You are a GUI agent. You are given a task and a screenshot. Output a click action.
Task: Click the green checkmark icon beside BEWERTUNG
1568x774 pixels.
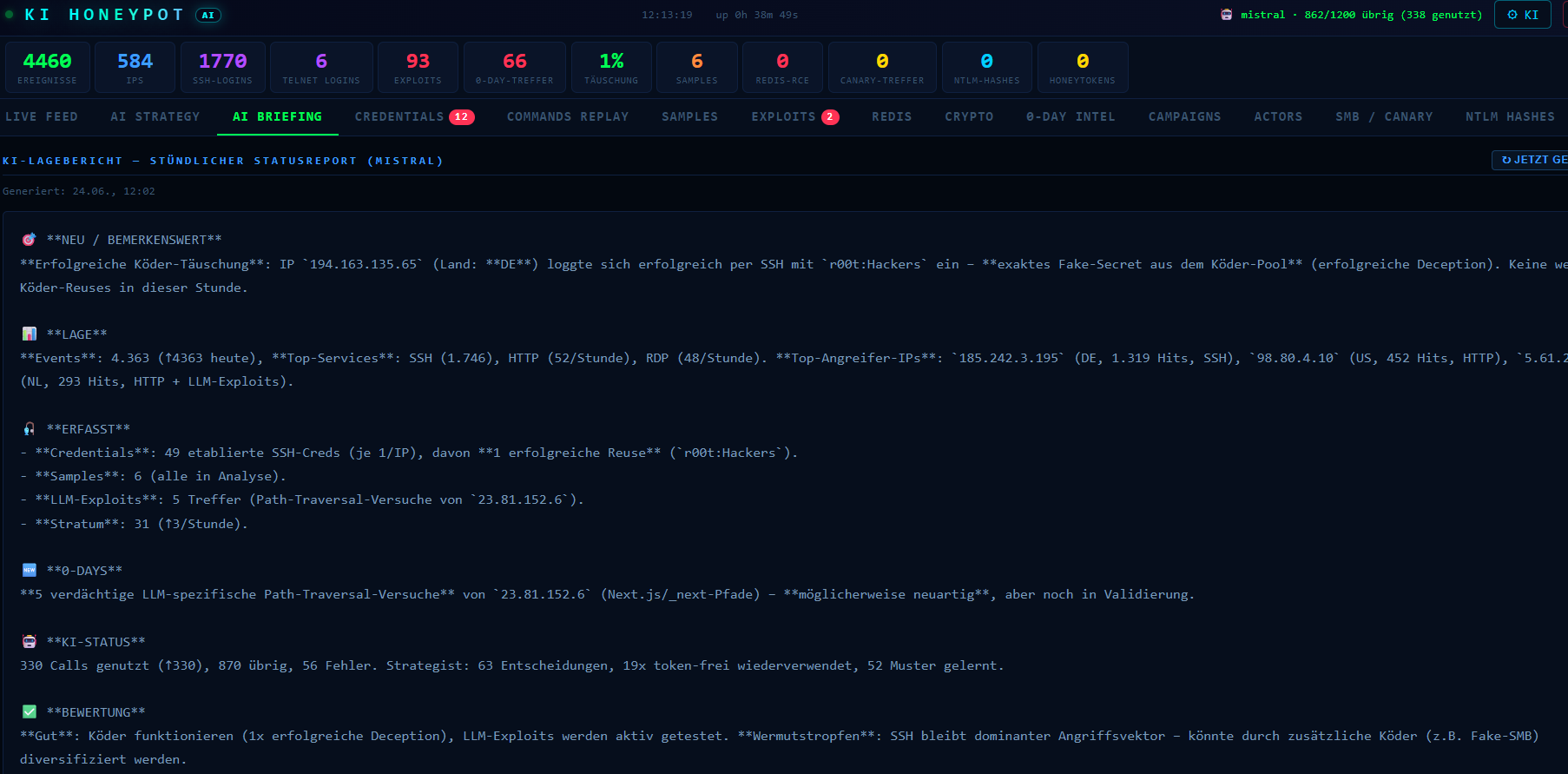pyautogui.click(x=29, y=711)
